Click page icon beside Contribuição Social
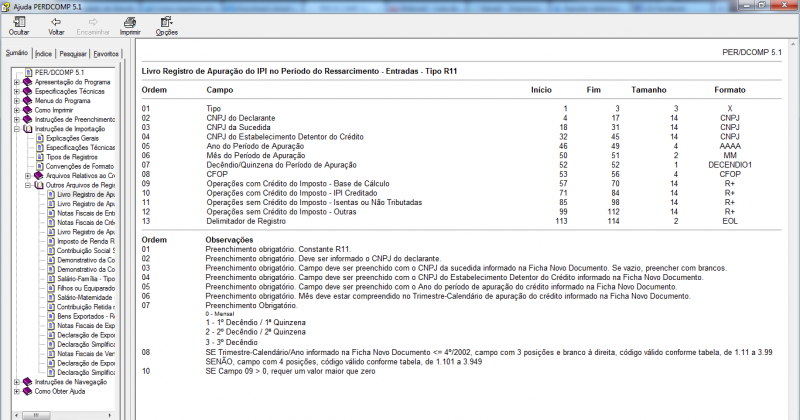Image resolution: width=800 pixels, height=420 pixels. pyautogui.click(x=51, y=251)
